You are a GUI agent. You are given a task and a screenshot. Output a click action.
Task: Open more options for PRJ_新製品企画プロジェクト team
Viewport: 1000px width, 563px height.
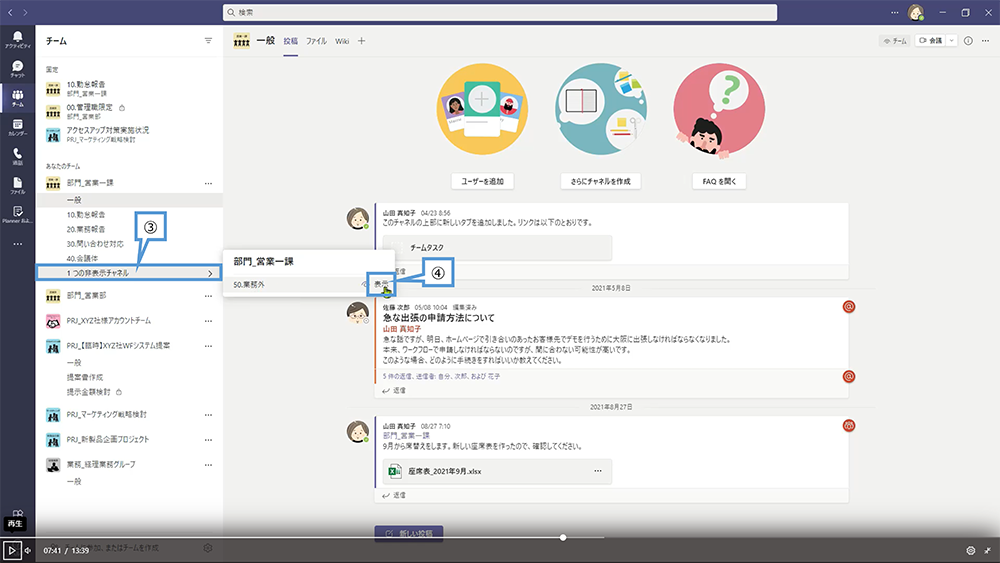[208, 439]
